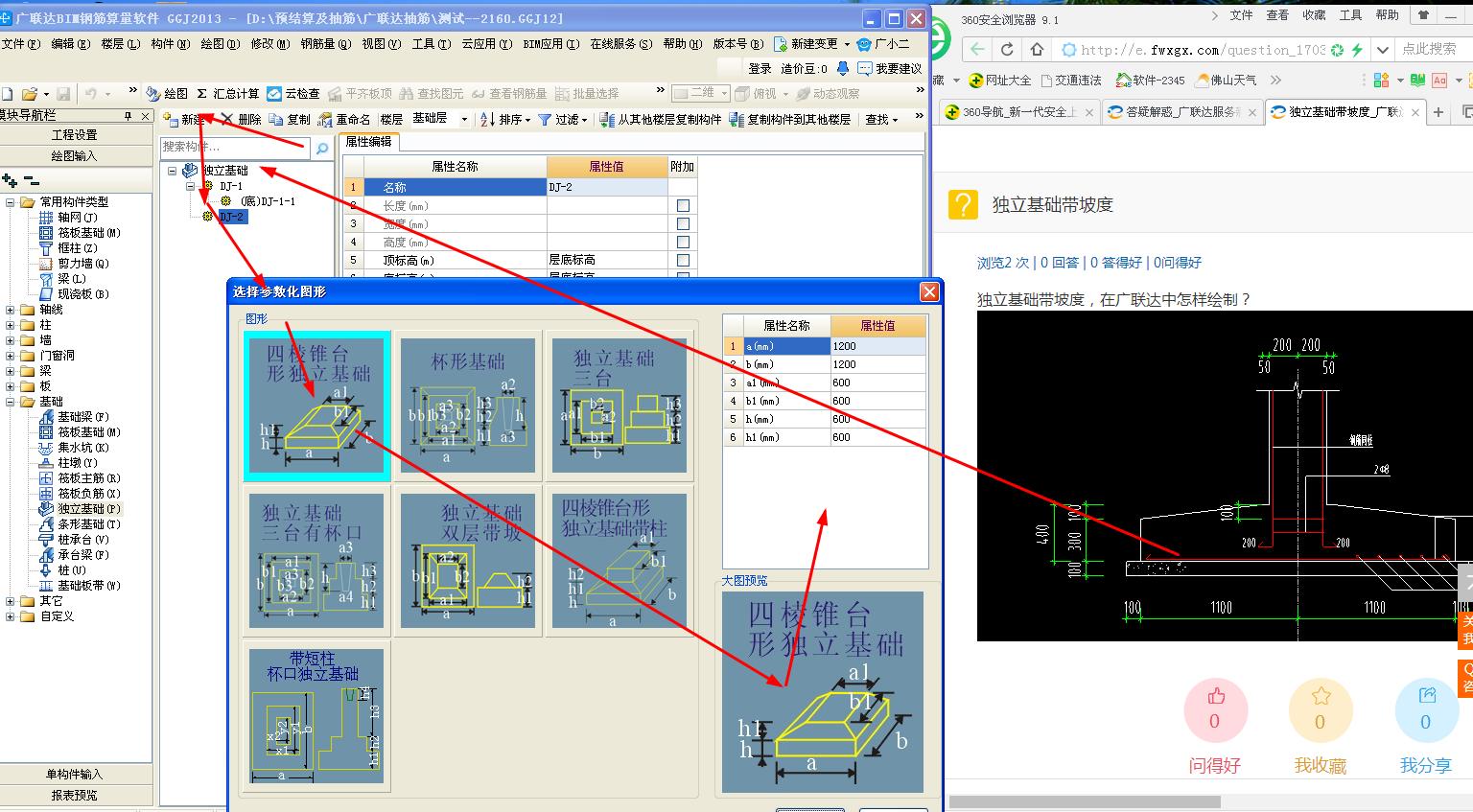
Task: Click a(mm) value cell 1200
Action: (877, 346)
